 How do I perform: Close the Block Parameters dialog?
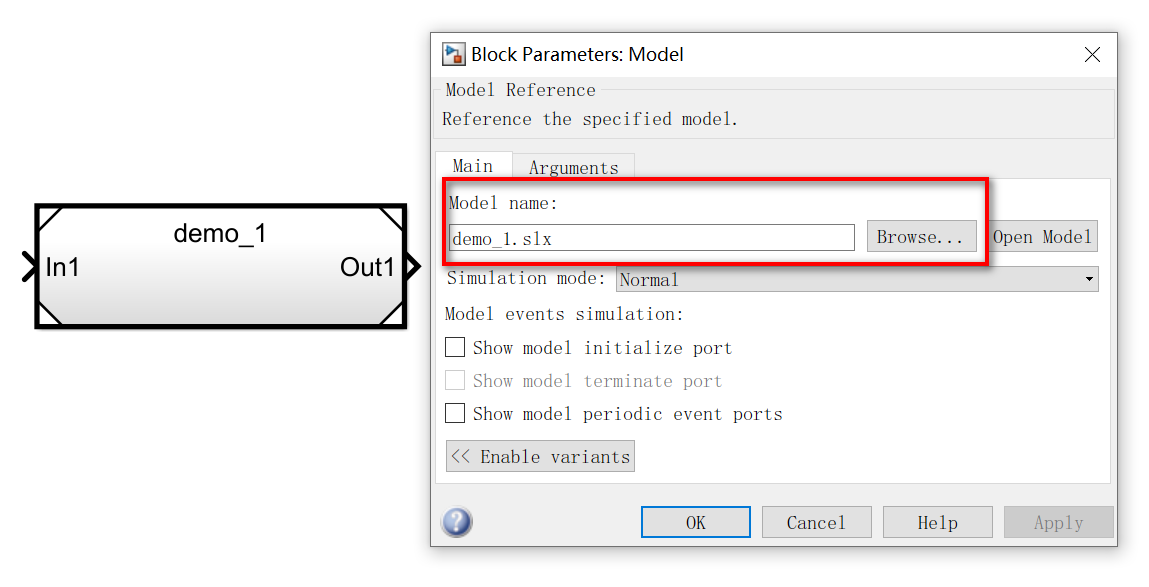1092,55
